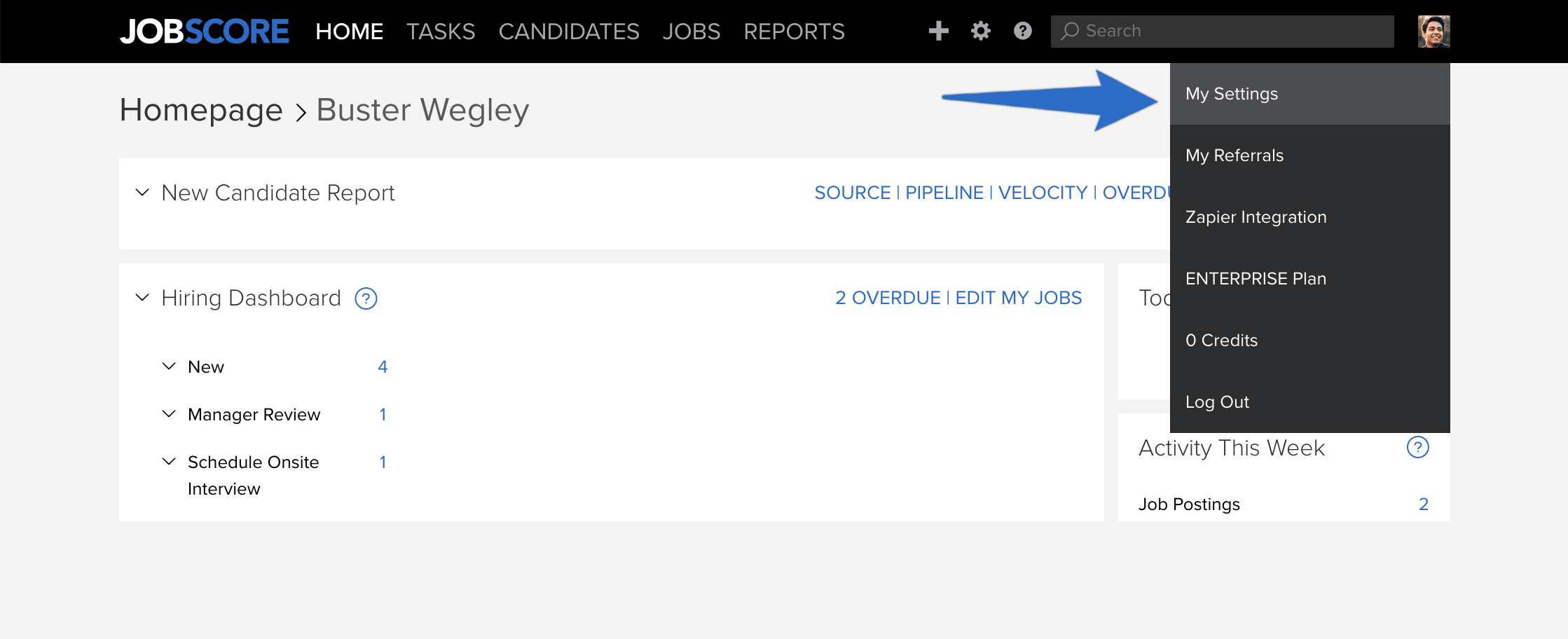Open the 2 OVERDUE link
1568x639 pixels.
coord(888,298)
